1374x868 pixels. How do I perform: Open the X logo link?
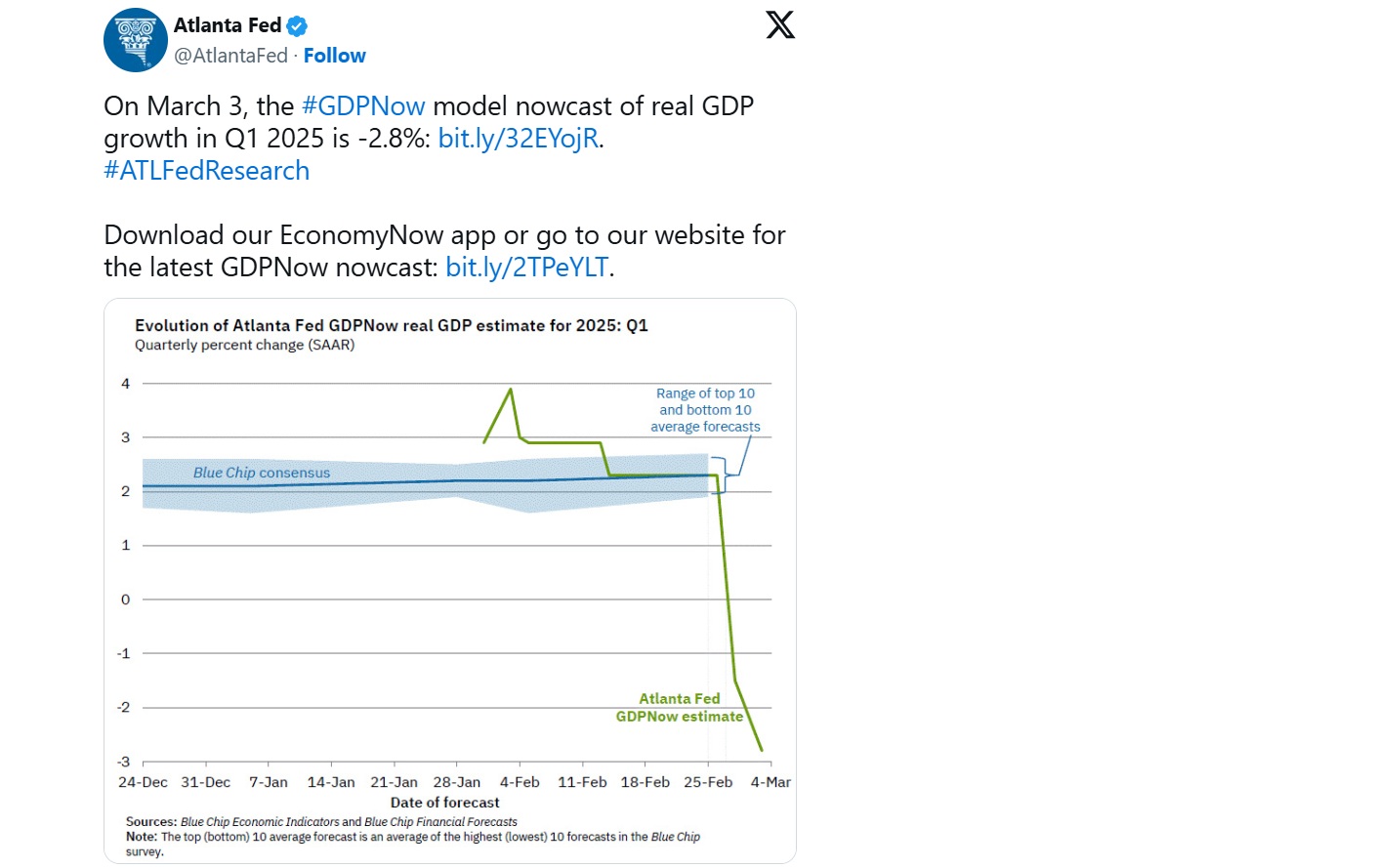[x=780, y=24]
